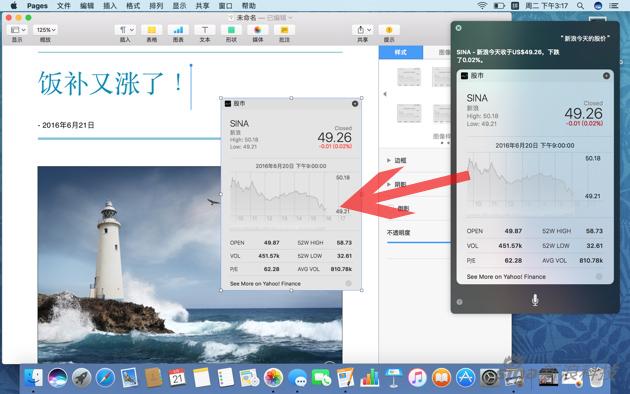Select the lower-left image style thumbnail
The width and height of the screenshot is (630, 394).
(x=409, y=113)
